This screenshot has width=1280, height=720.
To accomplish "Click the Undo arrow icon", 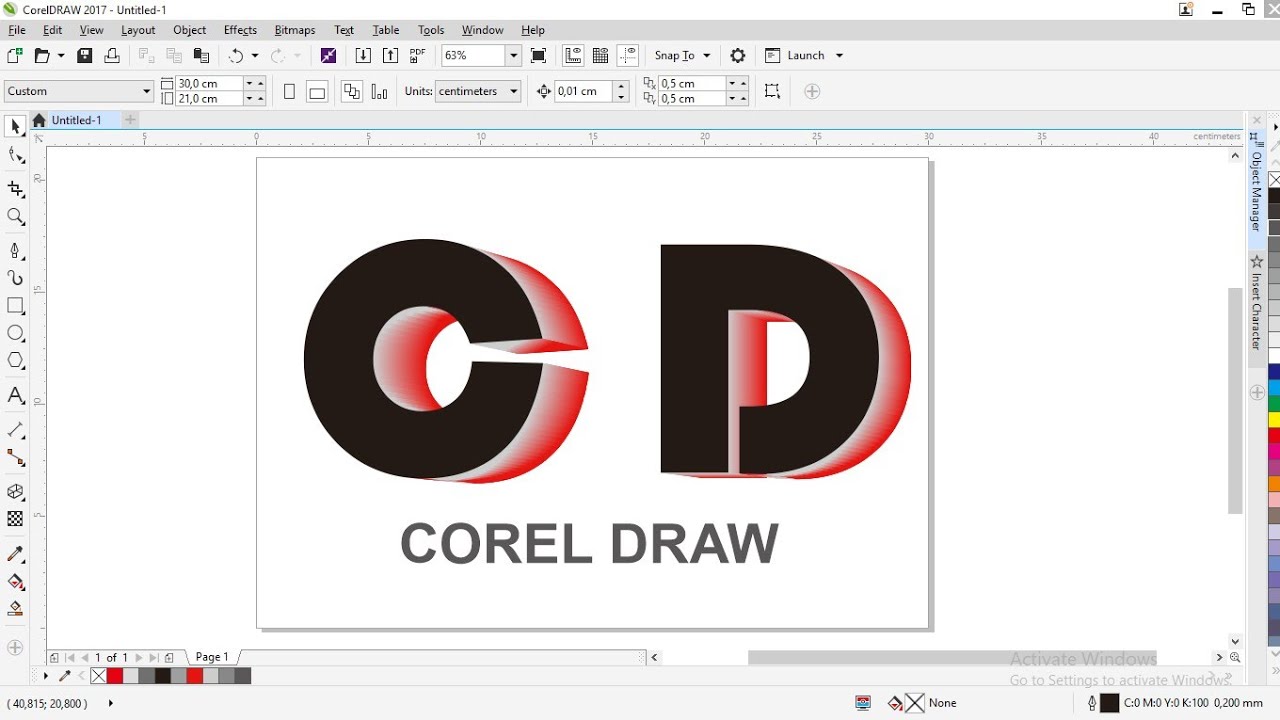I will 236,56.
